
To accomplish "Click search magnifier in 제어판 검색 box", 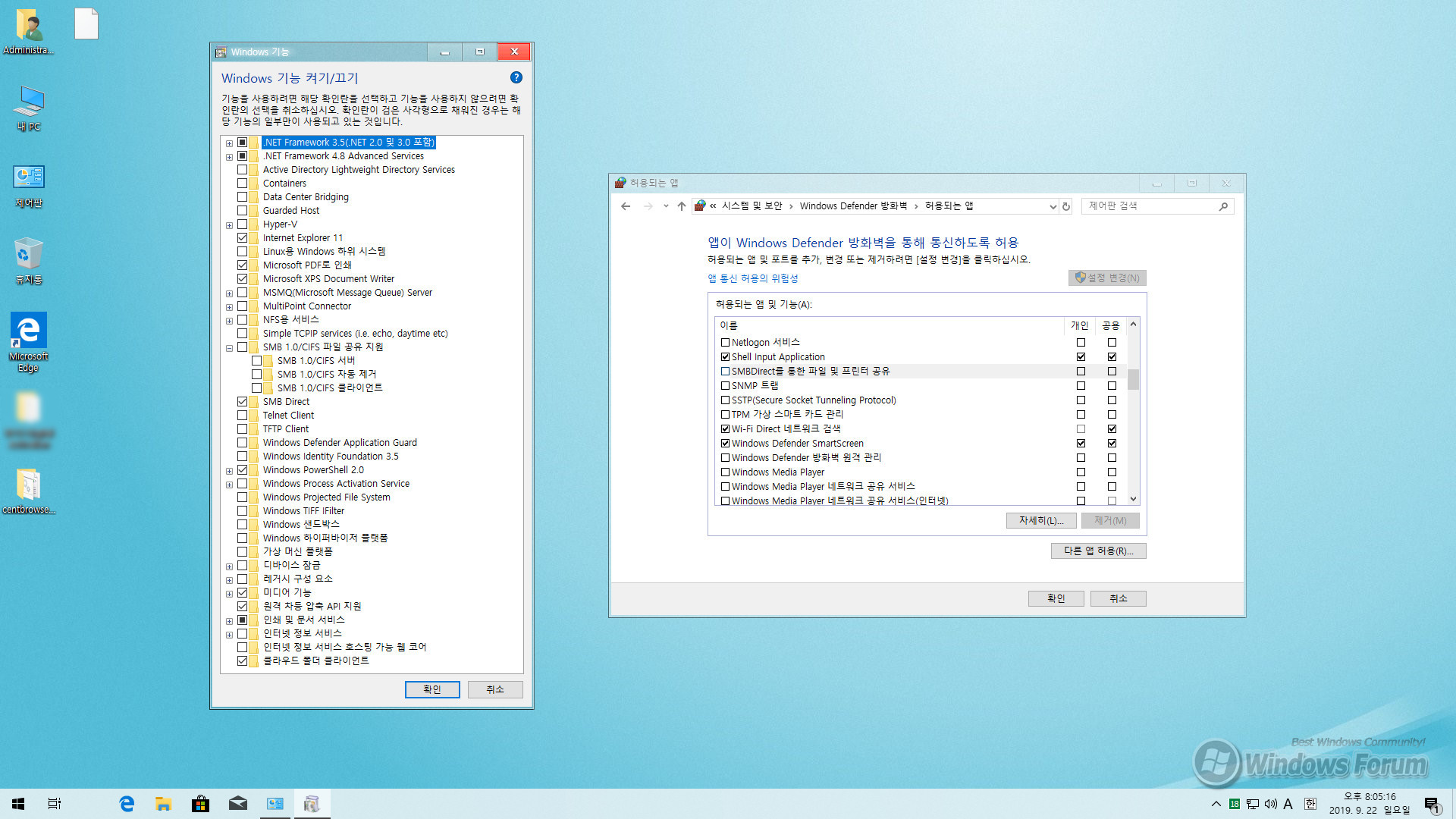I will tap(1223, 206).
